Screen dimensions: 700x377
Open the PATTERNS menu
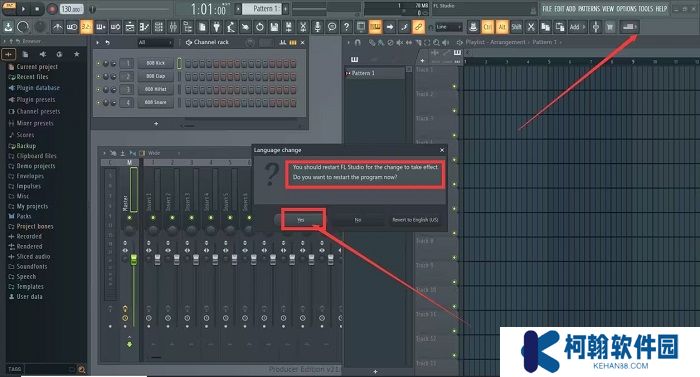[x=588, y=8]
